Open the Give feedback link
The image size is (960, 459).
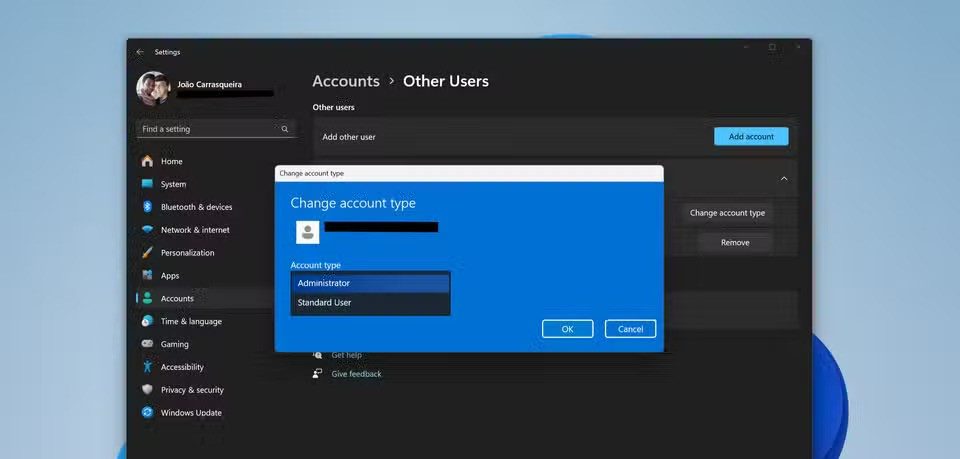(356, 374)
